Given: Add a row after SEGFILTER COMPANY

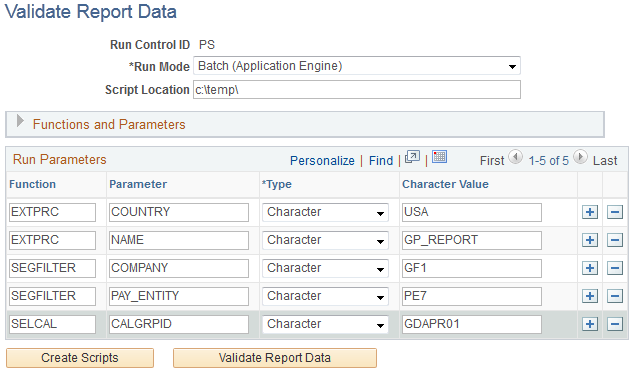Looking at the screenshot, I should (590, 268).
